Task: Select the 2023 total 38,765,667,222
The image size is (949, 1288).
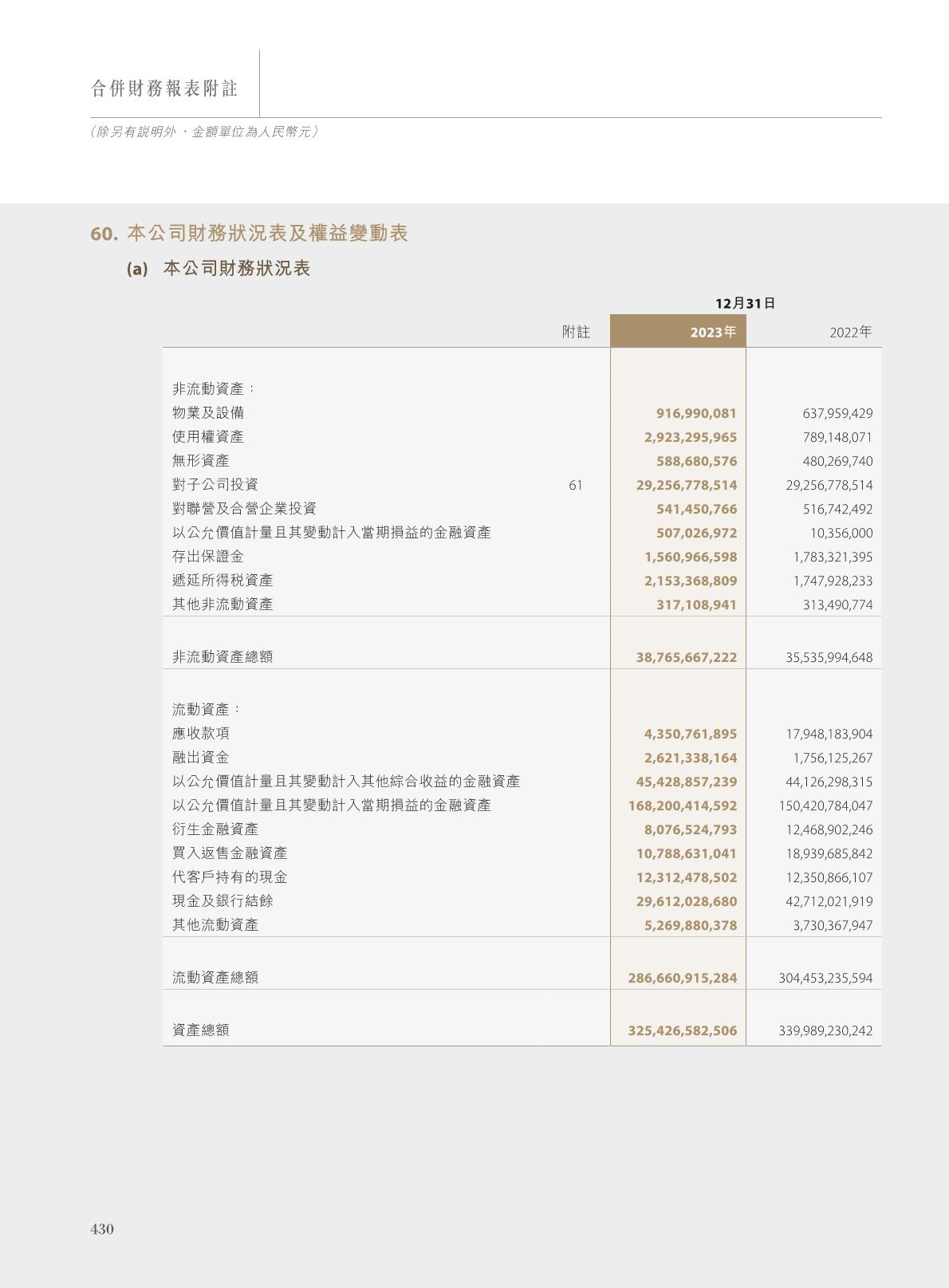Action: pyautogui.click(x=686, y=657)
